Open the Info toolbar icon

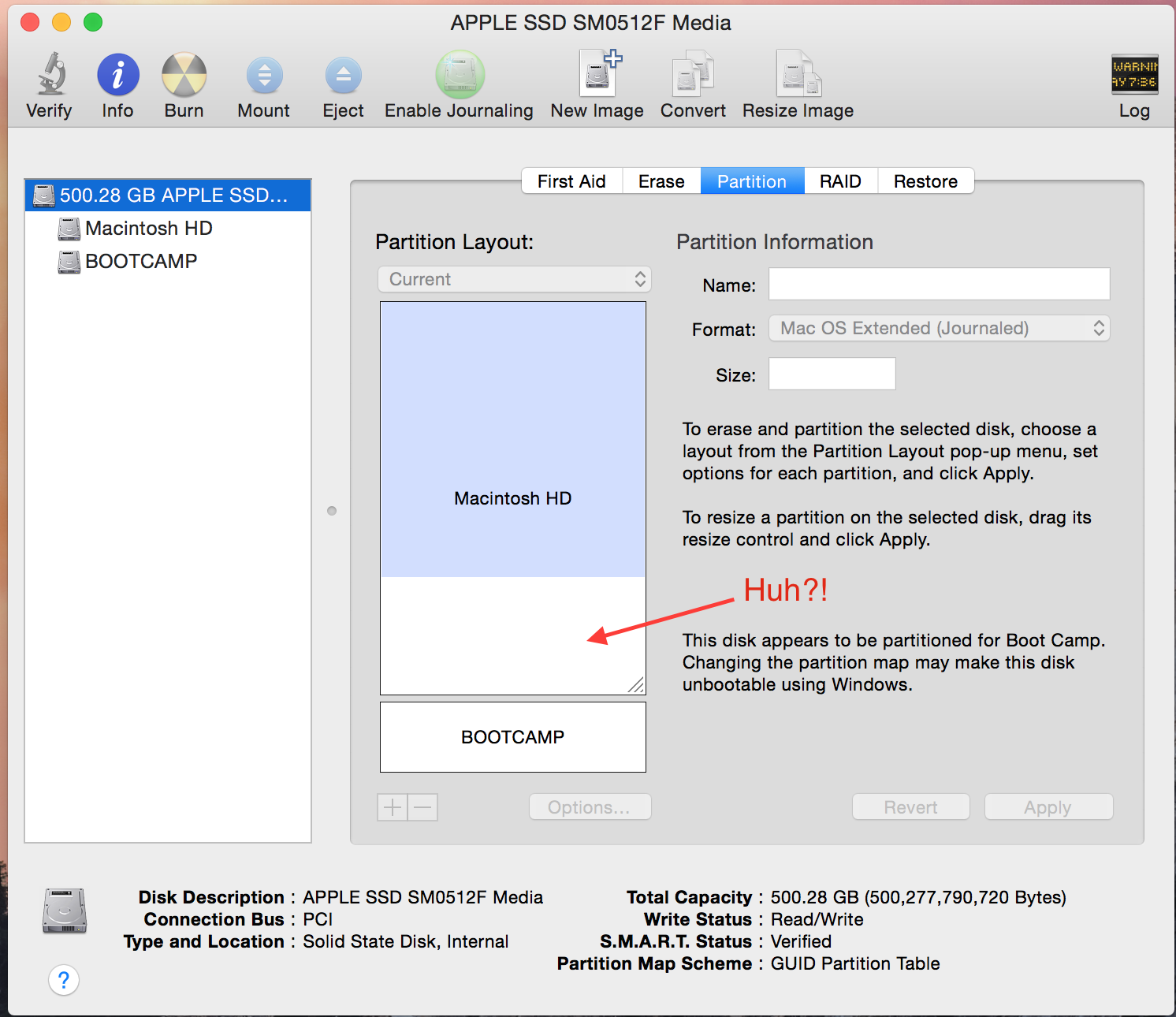pyautogui.click(x=117, y=75)
